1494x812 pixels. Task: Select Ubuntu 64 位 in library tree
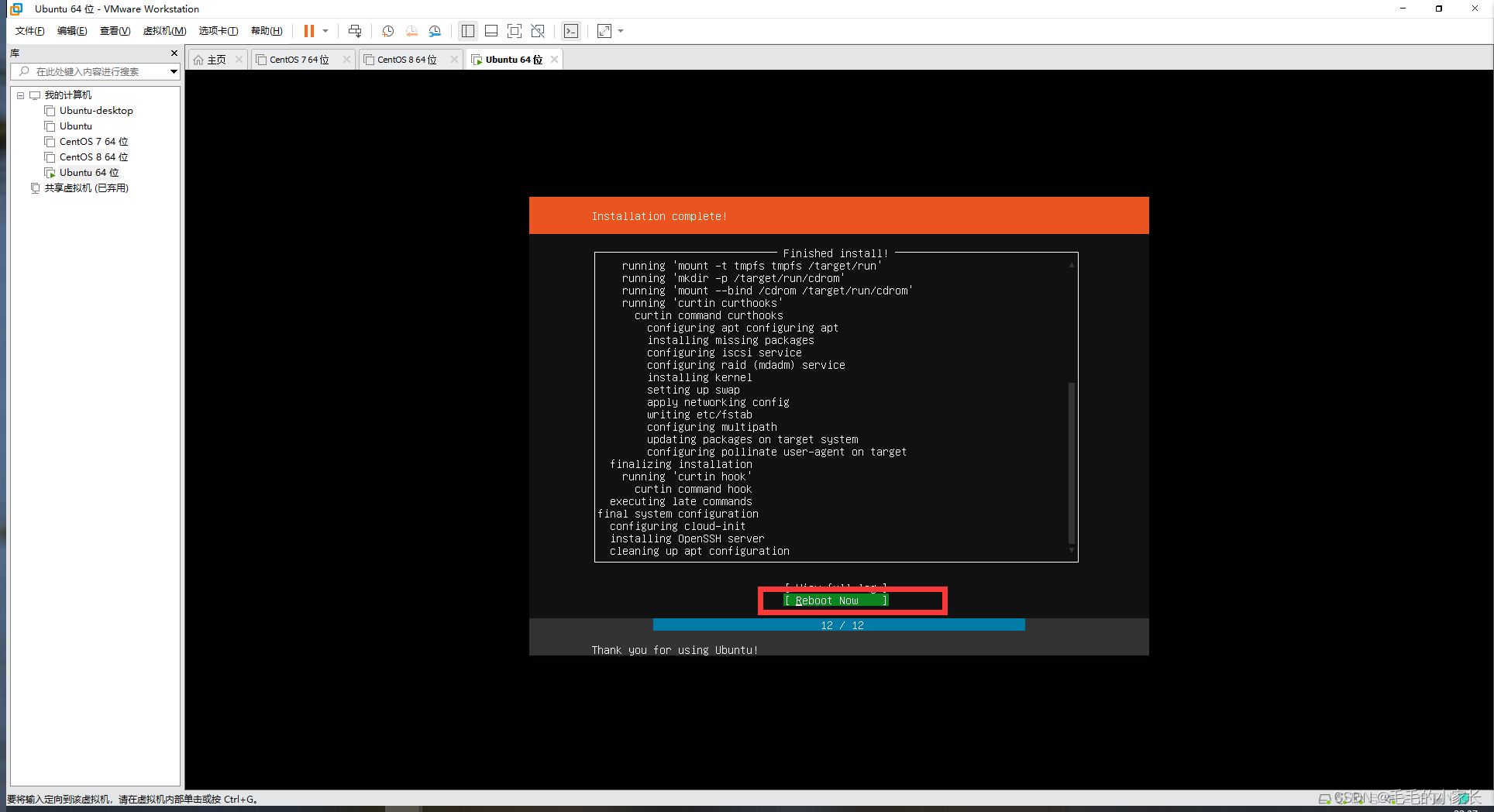click(89, 173)
